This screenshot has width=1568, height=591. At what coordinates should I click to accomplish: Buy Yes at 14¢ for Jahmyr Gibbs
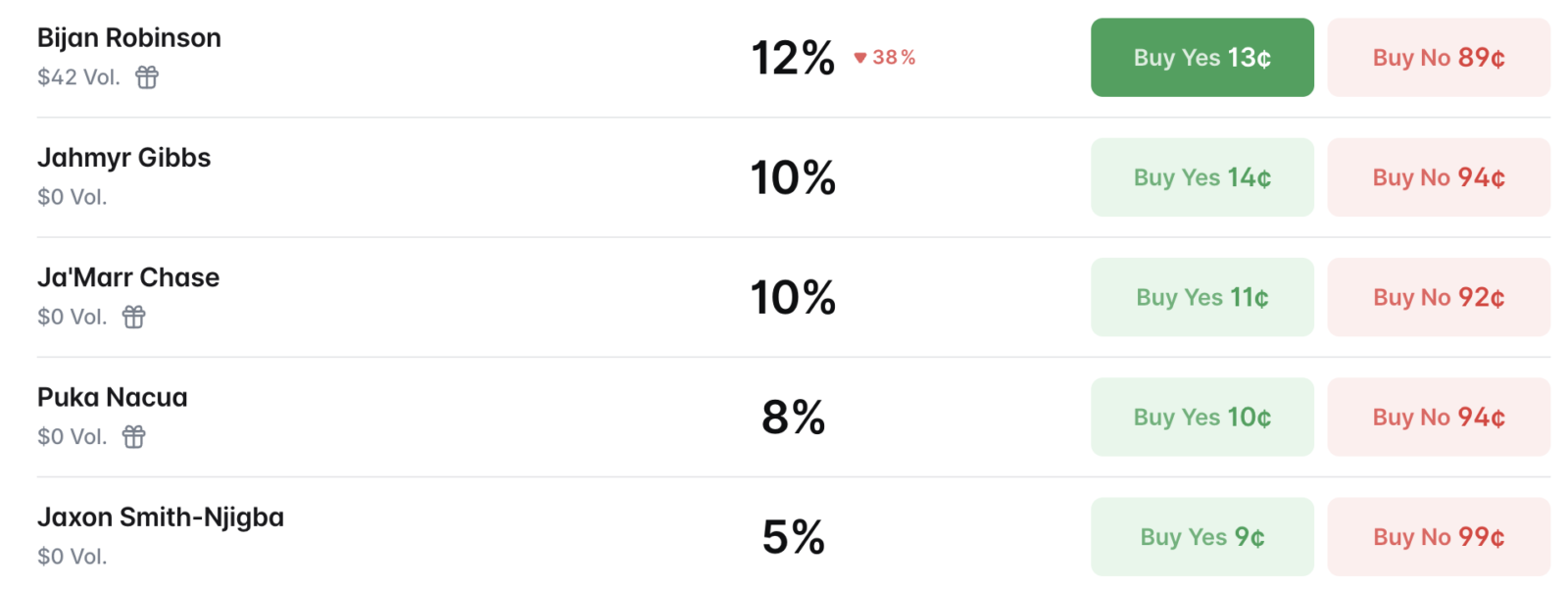[1201, 177]
